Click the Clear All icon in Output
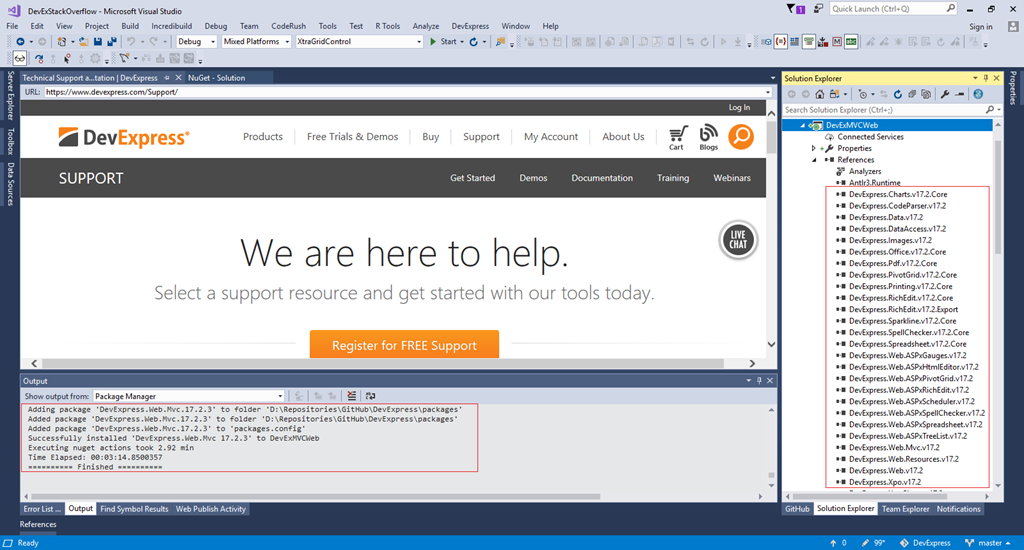Image resolution: width=1024 pixels, height=550 pixels. [x=351, y=396]
